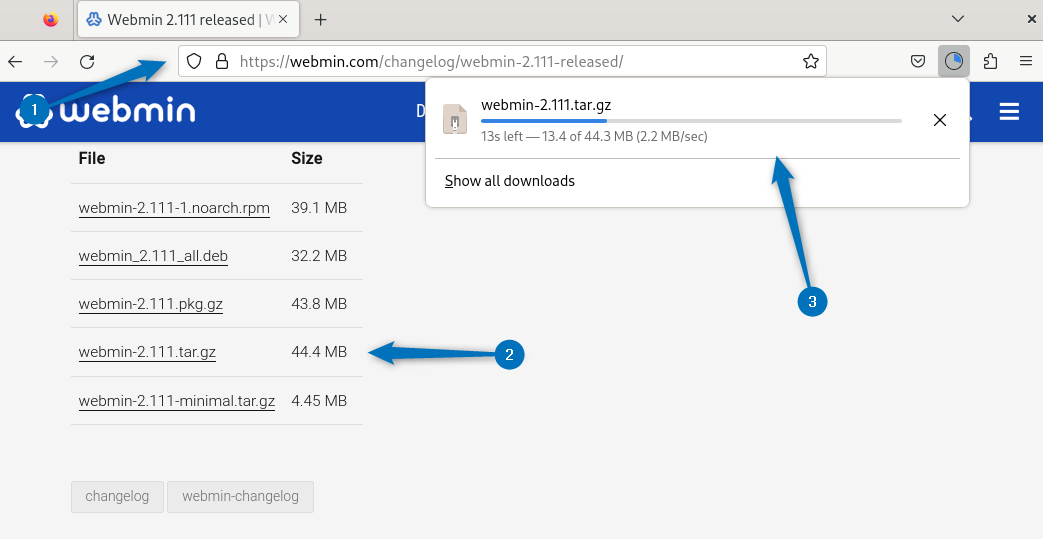
Task: Click the Webmin logo
Action: pyautogui.click(x=106, y=111)
